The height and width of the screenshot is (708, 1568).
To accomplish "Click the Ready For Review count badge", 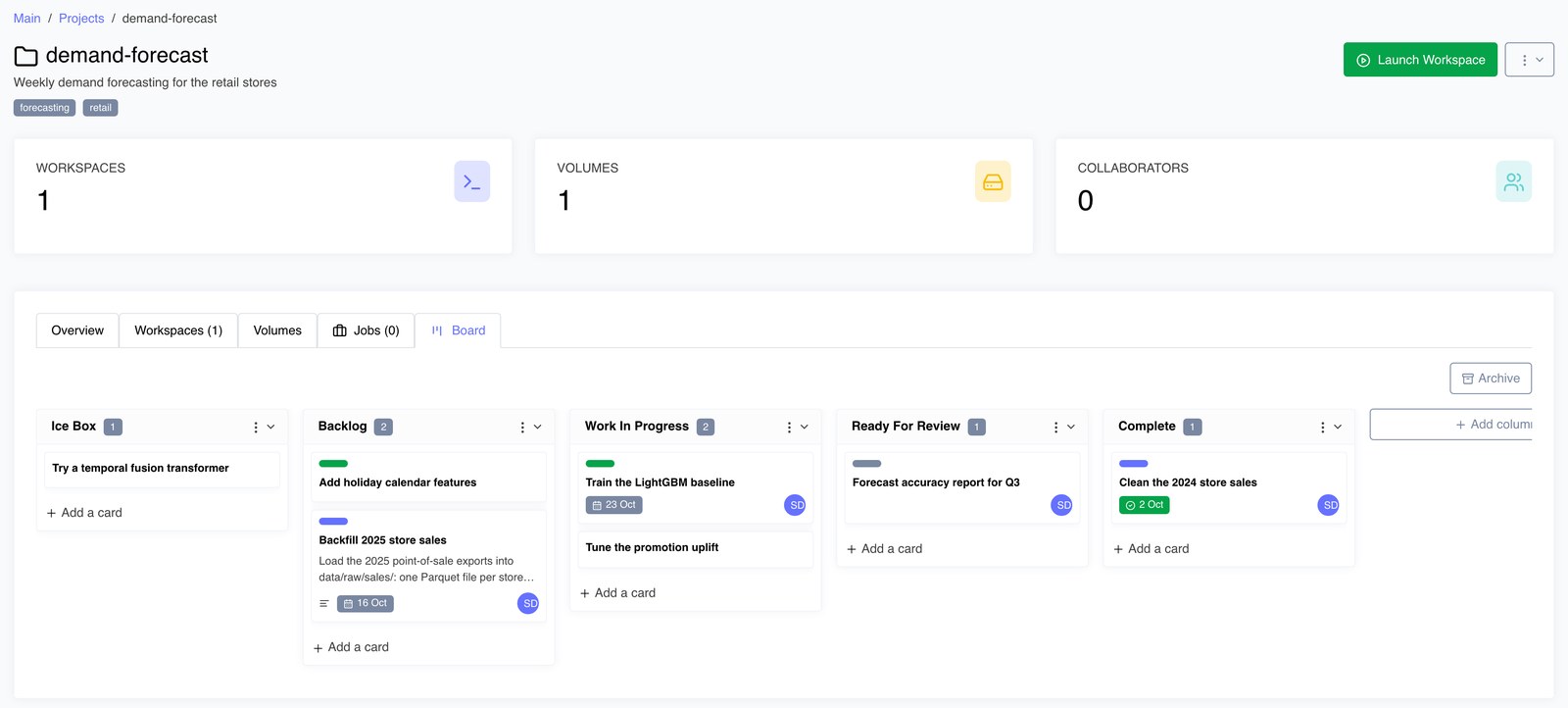I will click(x=977, y=427).
